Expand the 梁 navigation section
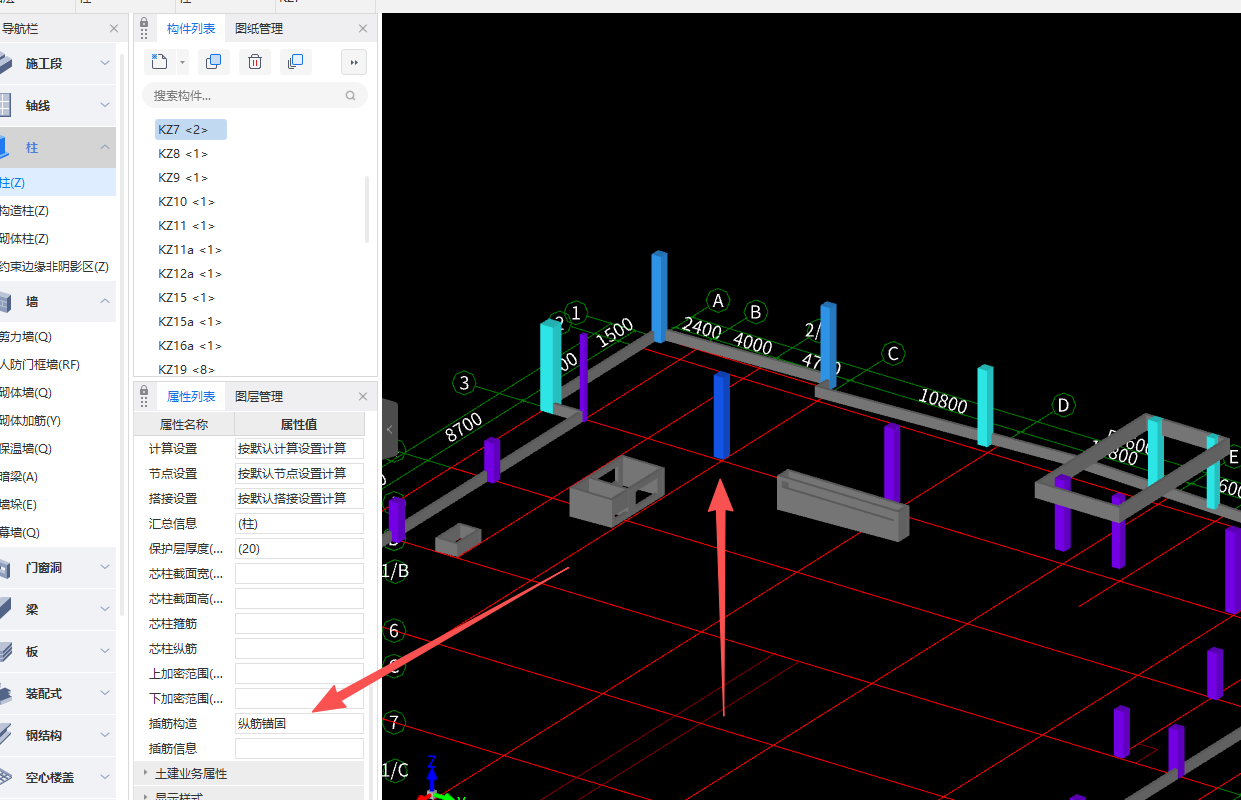 pyautogui.click(x=105, y=609)
